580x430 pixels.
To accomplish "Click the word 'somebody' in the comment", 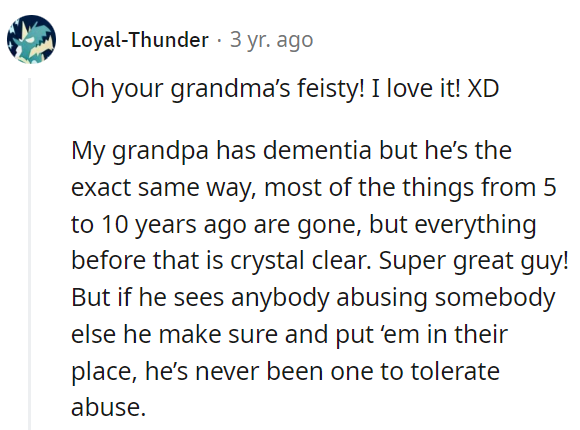I will pos(495,298).
